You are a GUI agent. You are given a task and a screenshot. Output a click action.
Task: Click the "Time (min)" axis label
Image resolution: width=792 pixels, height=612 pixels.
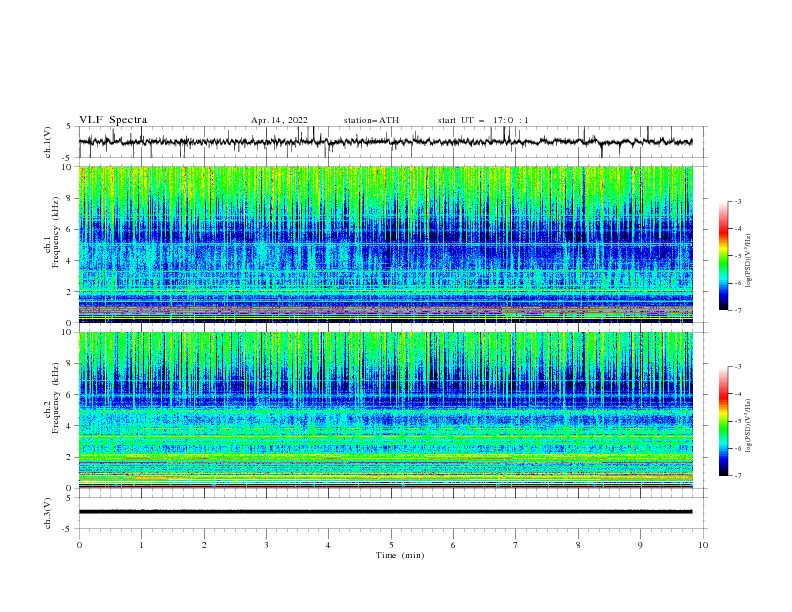coord(400,555)
